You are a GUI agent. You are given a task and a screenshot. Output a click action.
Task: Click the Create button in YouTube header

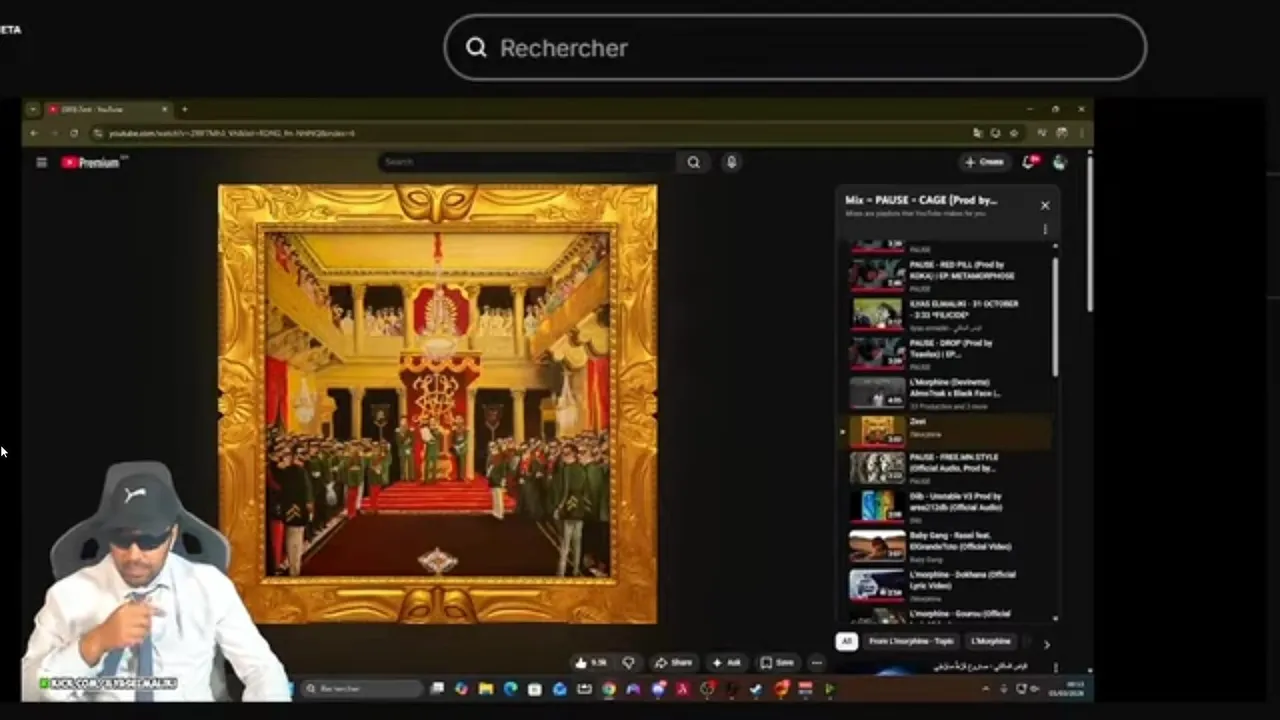[x=984, y=162]
